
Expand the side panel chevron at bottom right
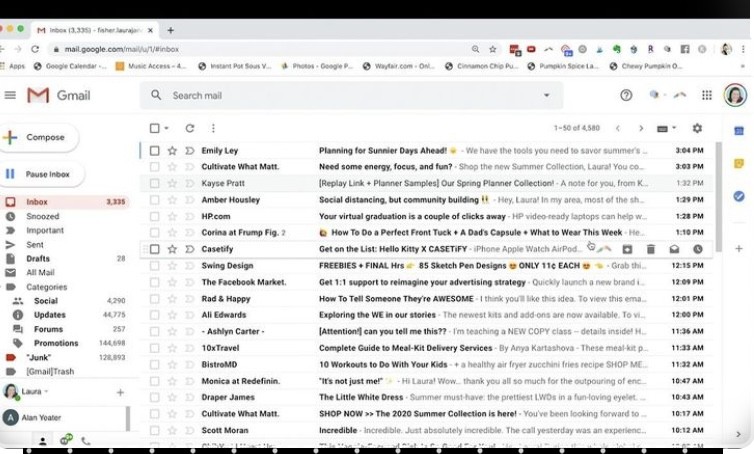pyautogui.click(x=739, y=434)
